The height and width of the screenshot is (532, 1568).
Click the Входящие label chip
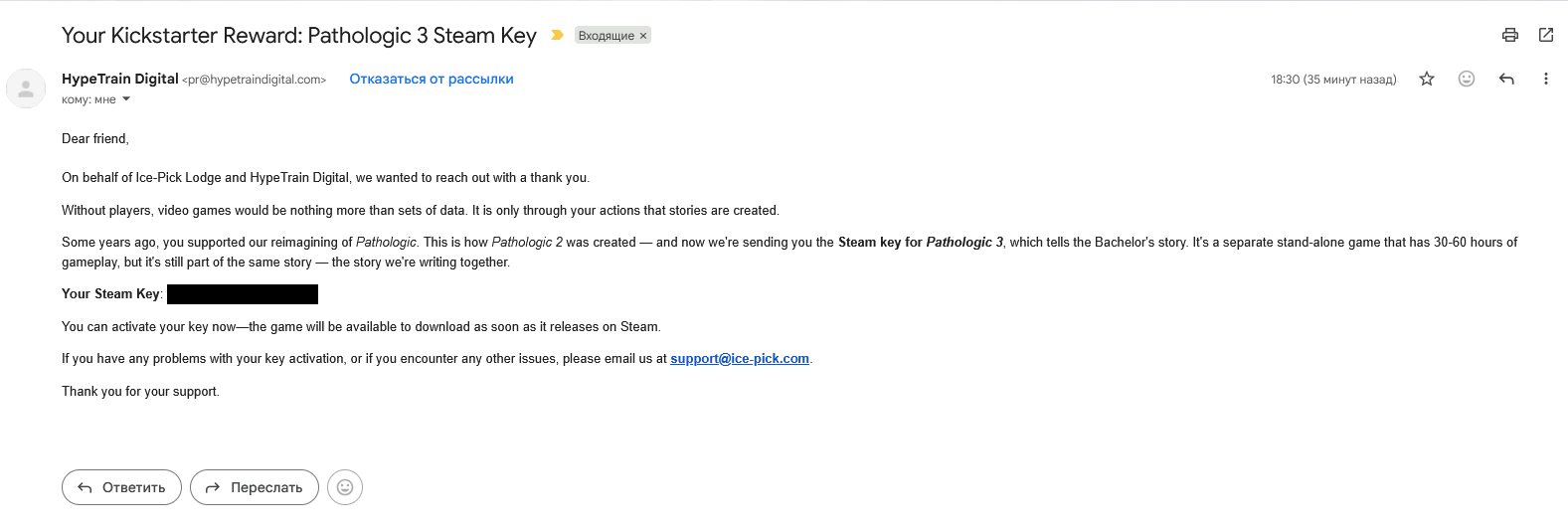coord(606,36)
